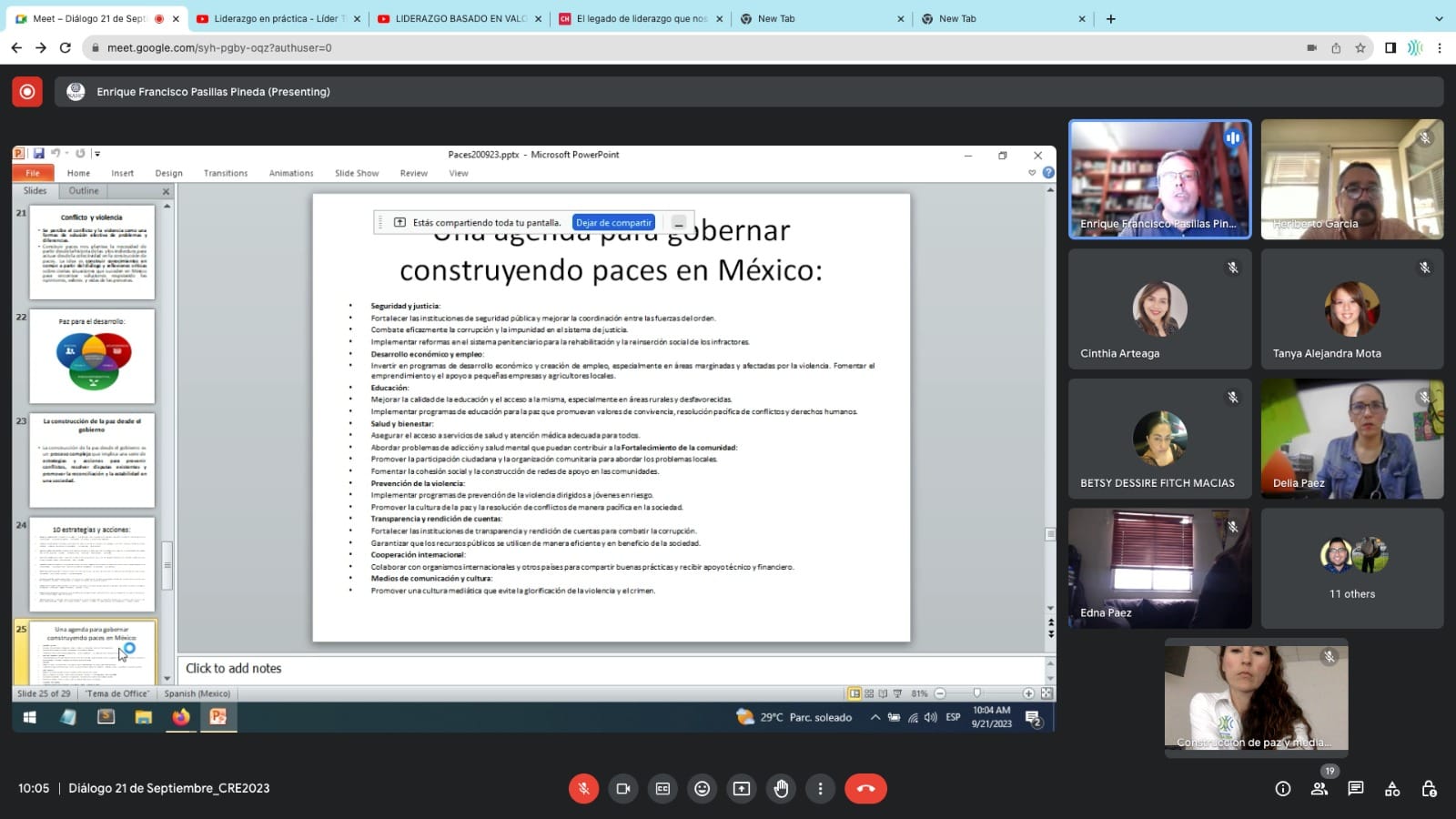The width and height of the screenshot is (1456, 819).
Task: Click the PowerPoint zoom slider handle
Action: pos(976,693)
